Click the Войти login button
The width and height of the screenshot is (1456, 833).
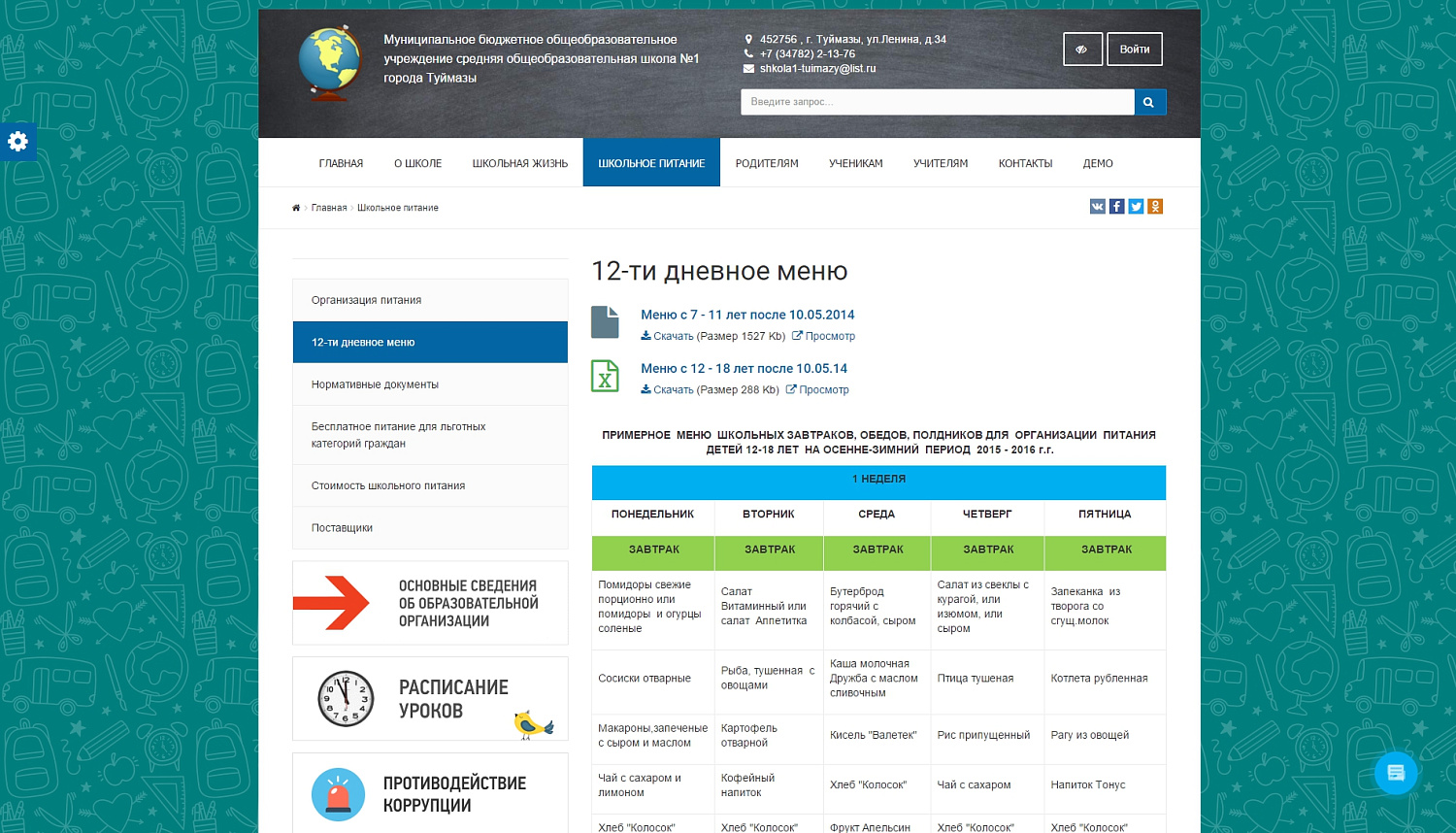coord(1134,49)
